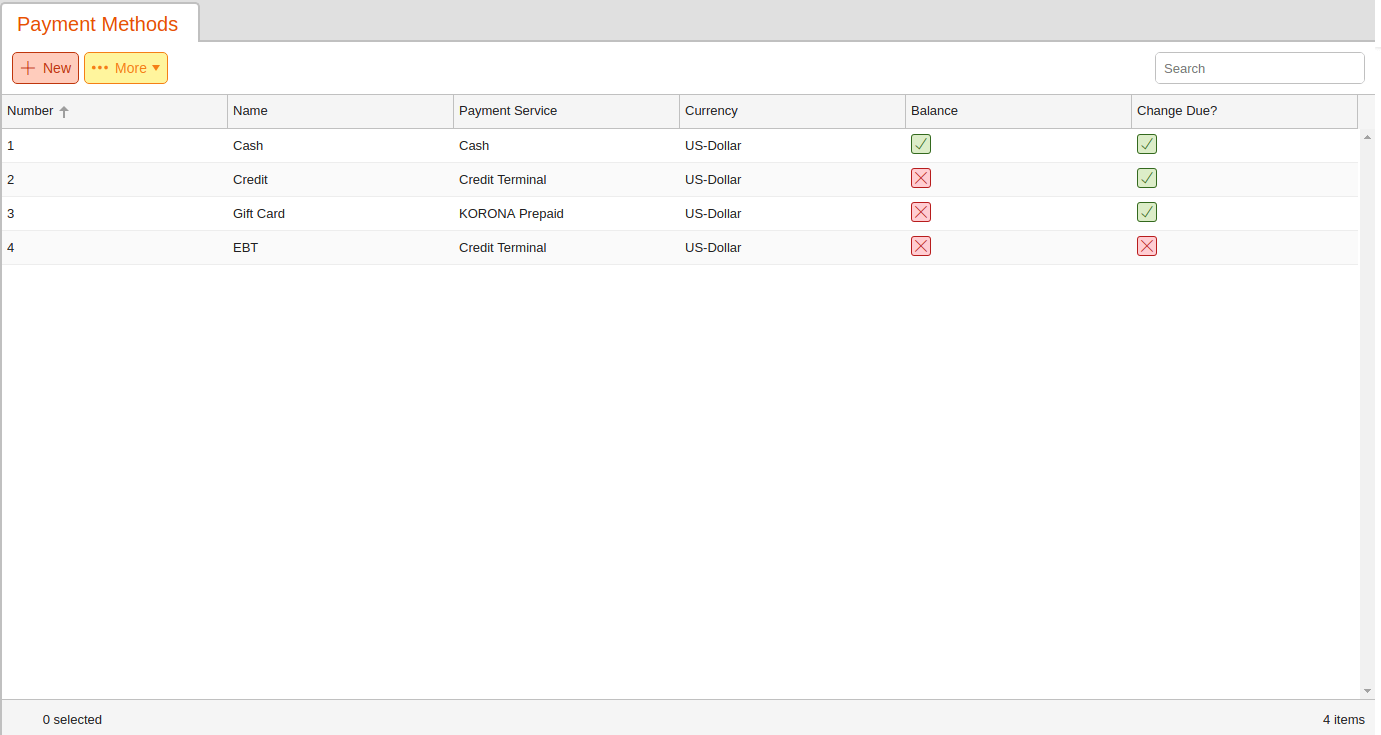Click the Gift Card row Balance cross icon
This screenshot has height=735, width=1381.
(921, 212)
